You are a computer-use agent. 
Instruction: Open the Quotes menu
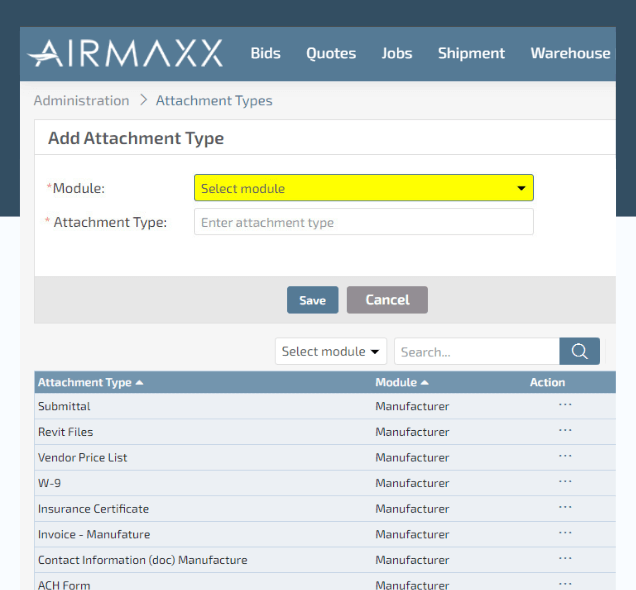[x=331, y=53]
